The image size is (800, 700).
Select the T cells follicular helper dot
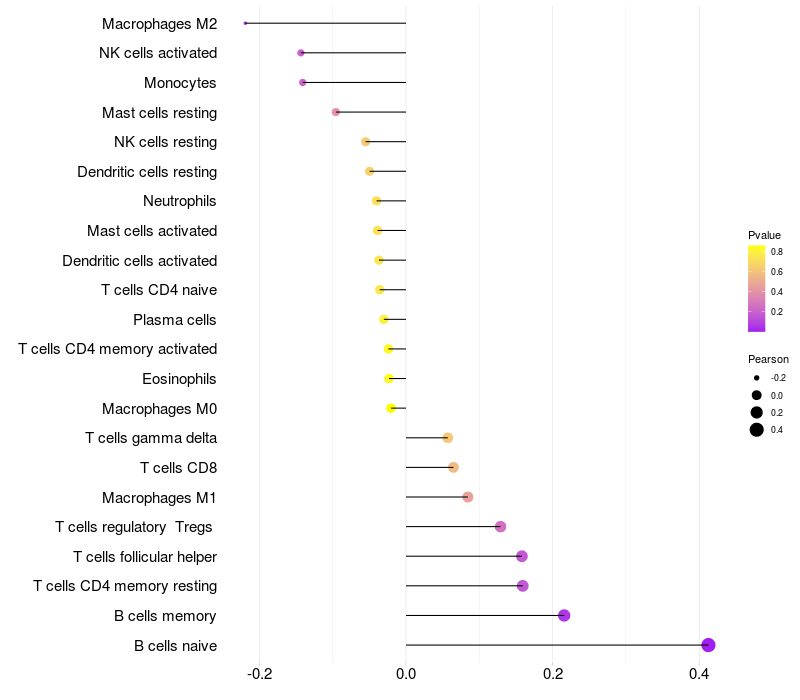(x=521, y=556)
